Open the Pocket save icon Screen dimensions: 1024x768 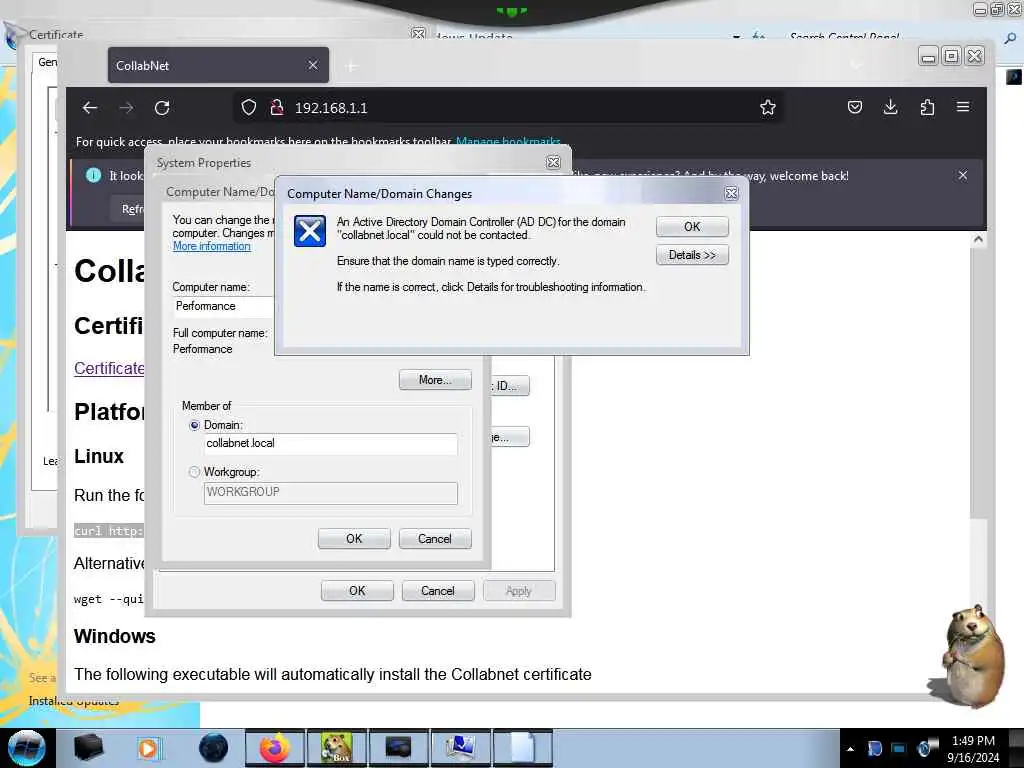(854, 107)
